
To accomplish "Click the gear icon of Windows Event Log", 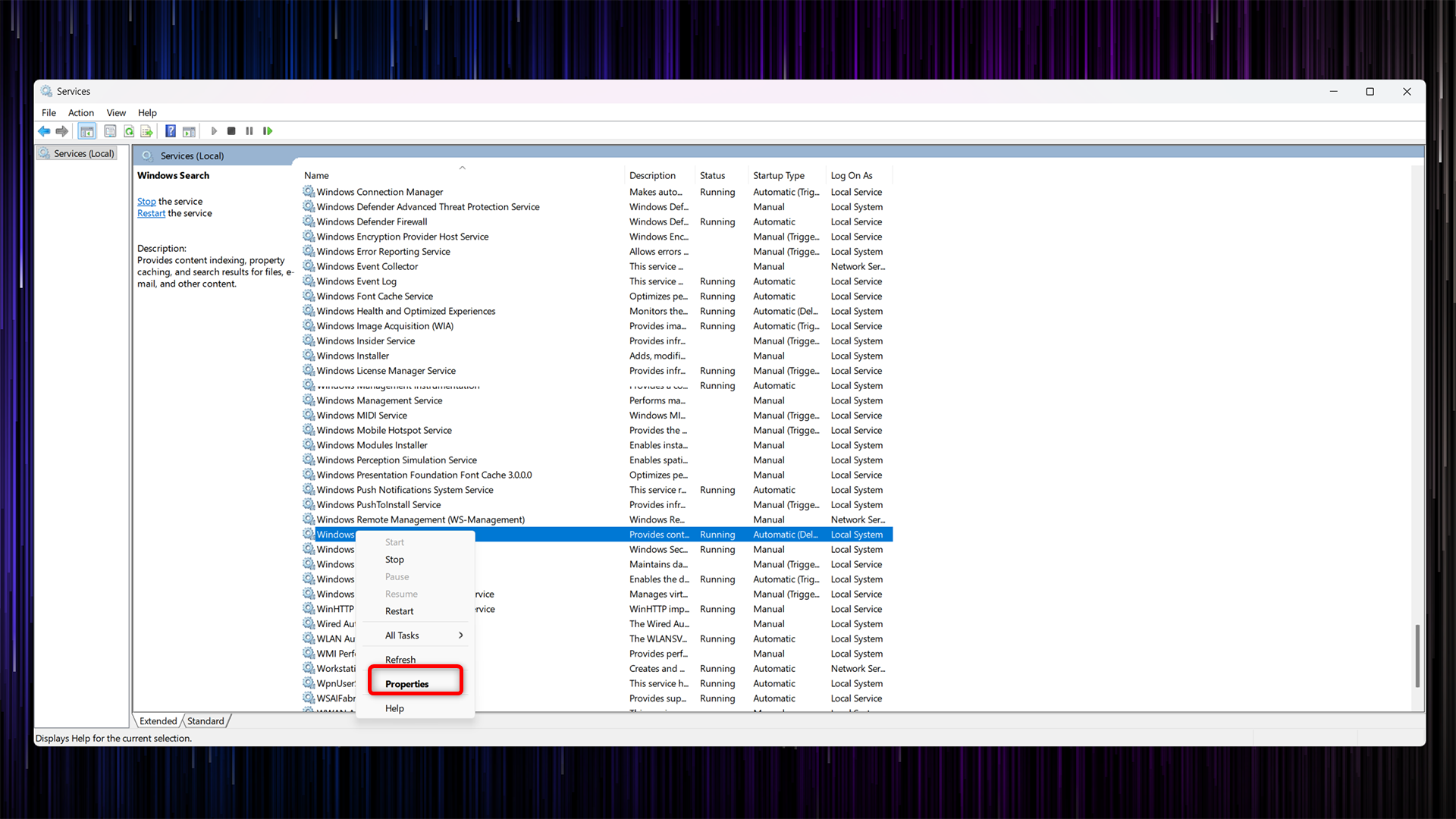I will coord(309,281).
